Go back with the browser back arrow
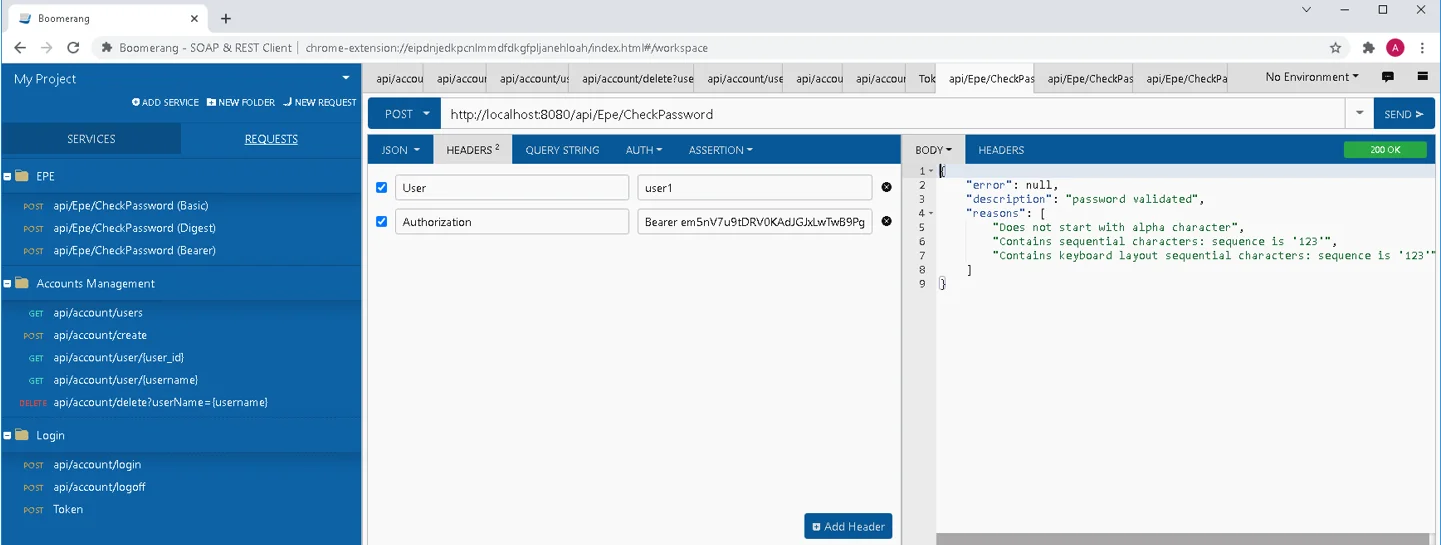 tap(20, 48)
